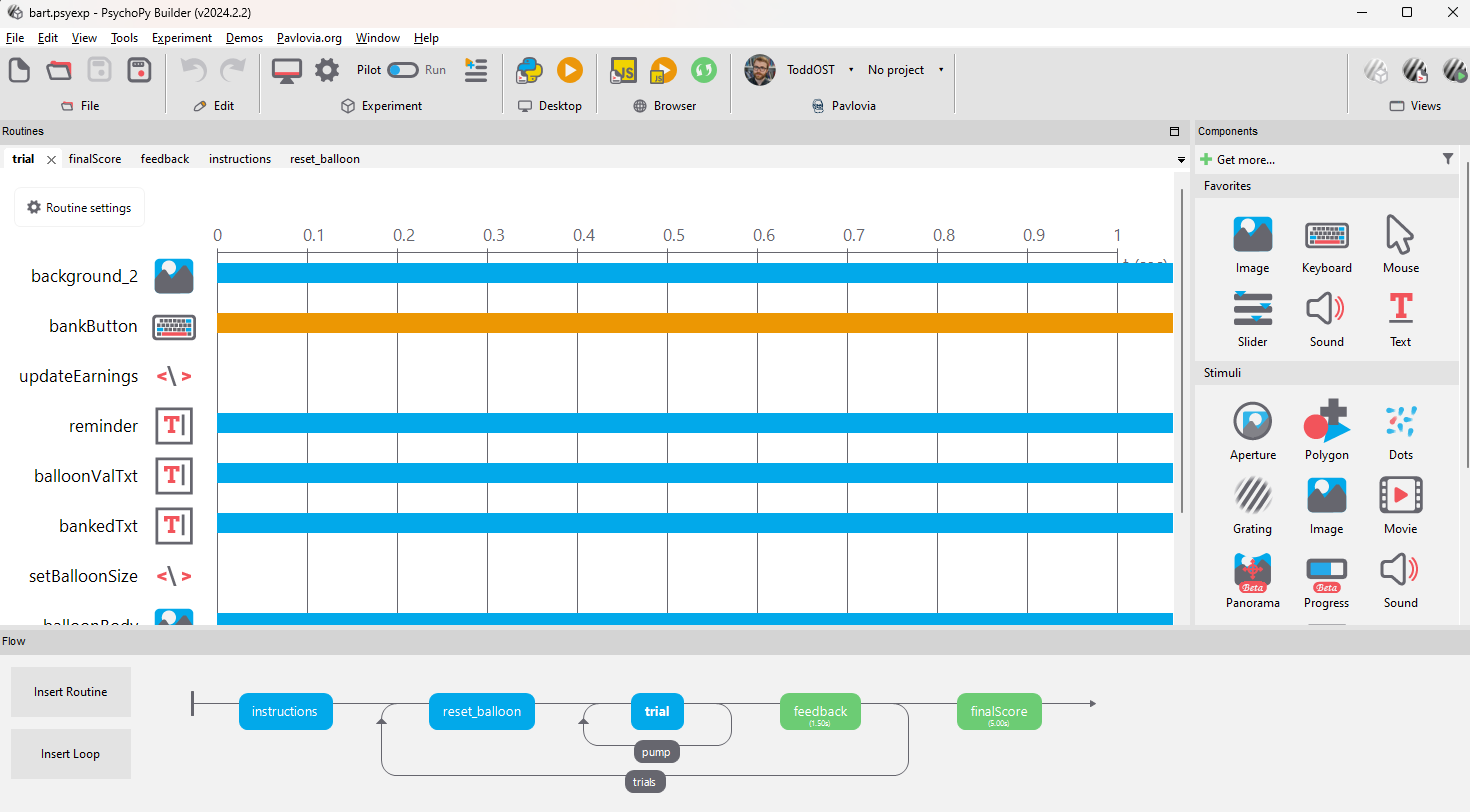Close the trial routine tab

click(51, 160)
